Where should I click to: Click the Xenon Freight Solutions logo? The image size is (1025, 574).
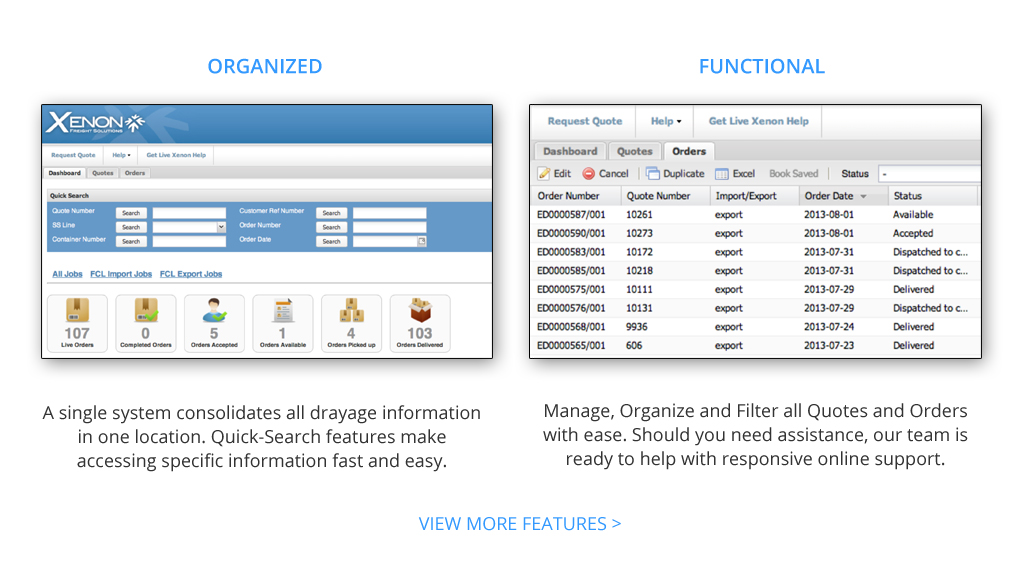pyautogui.click(x=95, y=122)
